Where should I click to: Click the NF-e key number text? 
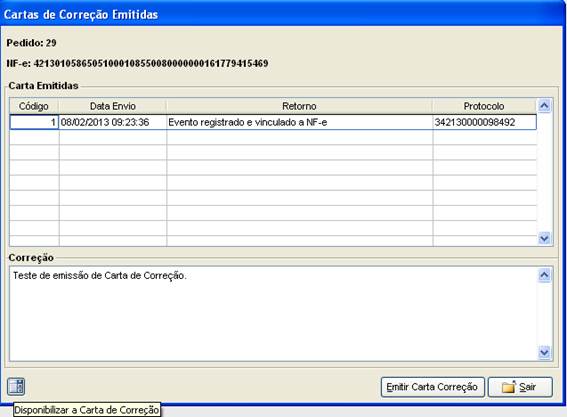tap(151, 63)
